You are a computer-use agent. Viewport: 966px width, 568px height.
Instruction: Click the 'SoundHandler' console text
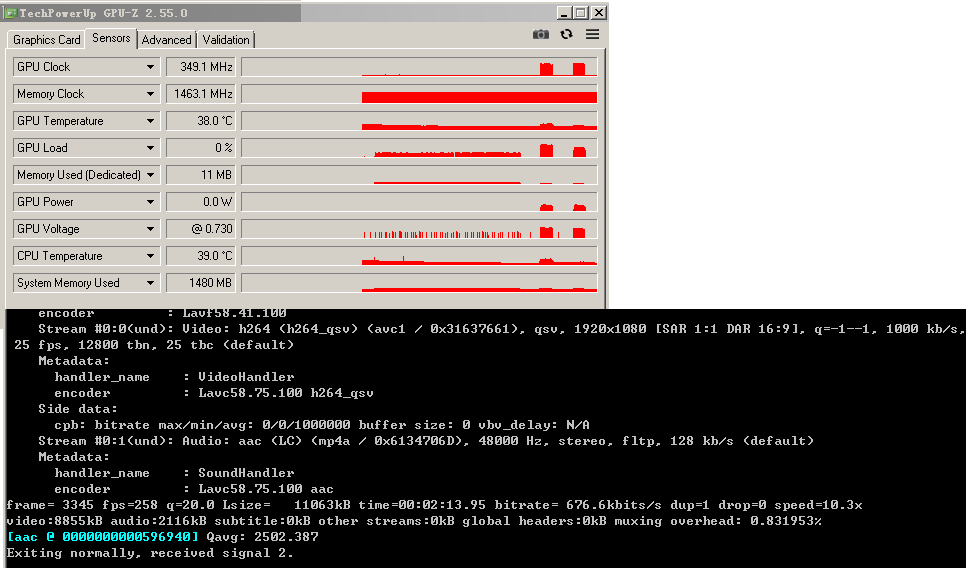point(246,473)
